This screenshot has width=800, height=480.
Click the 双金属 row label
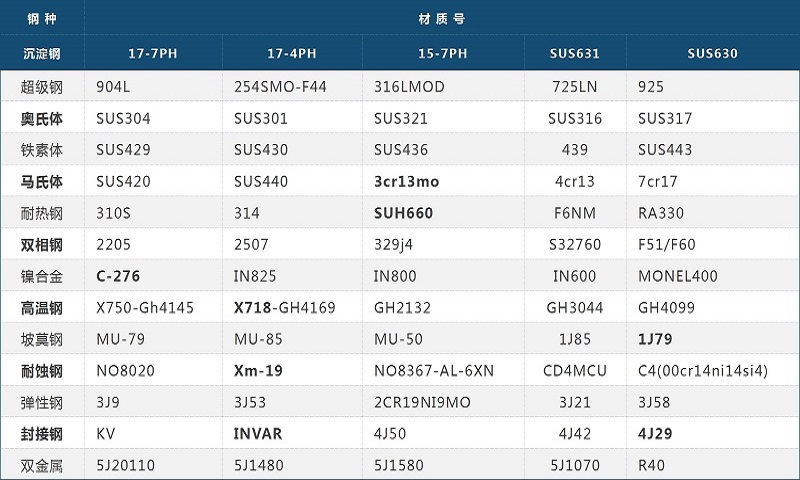coord(41,465)
